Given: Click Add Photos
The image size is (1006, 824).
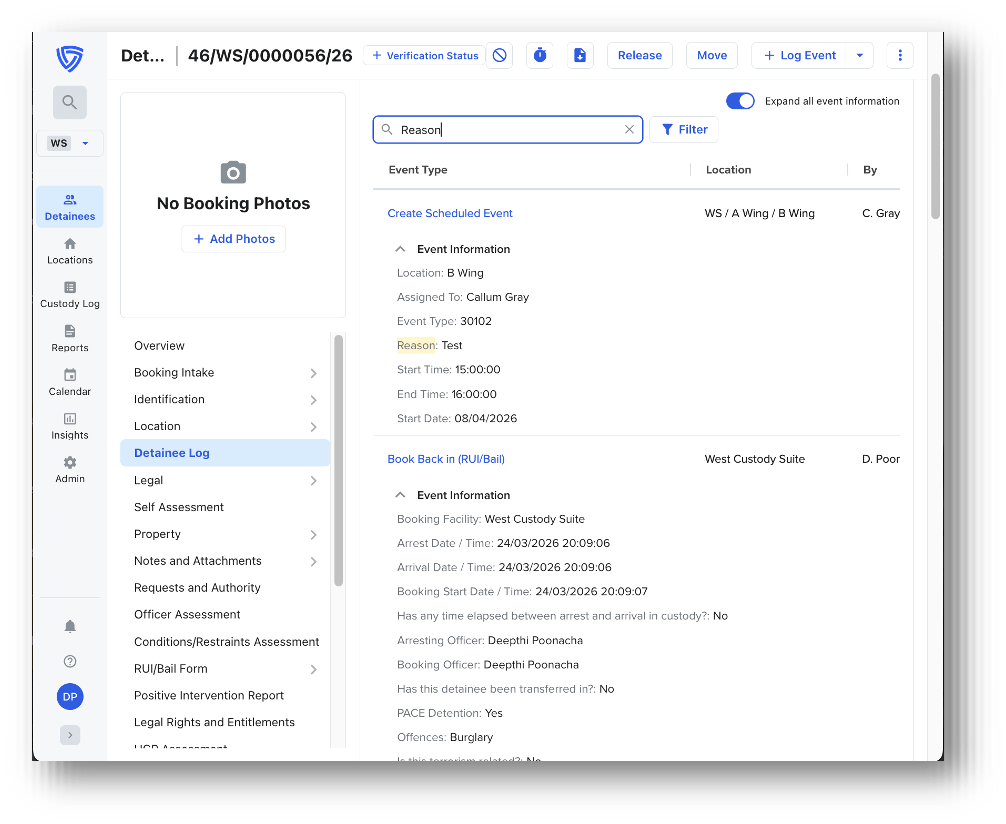Looking at the screenshot, I should pos(234,239).
